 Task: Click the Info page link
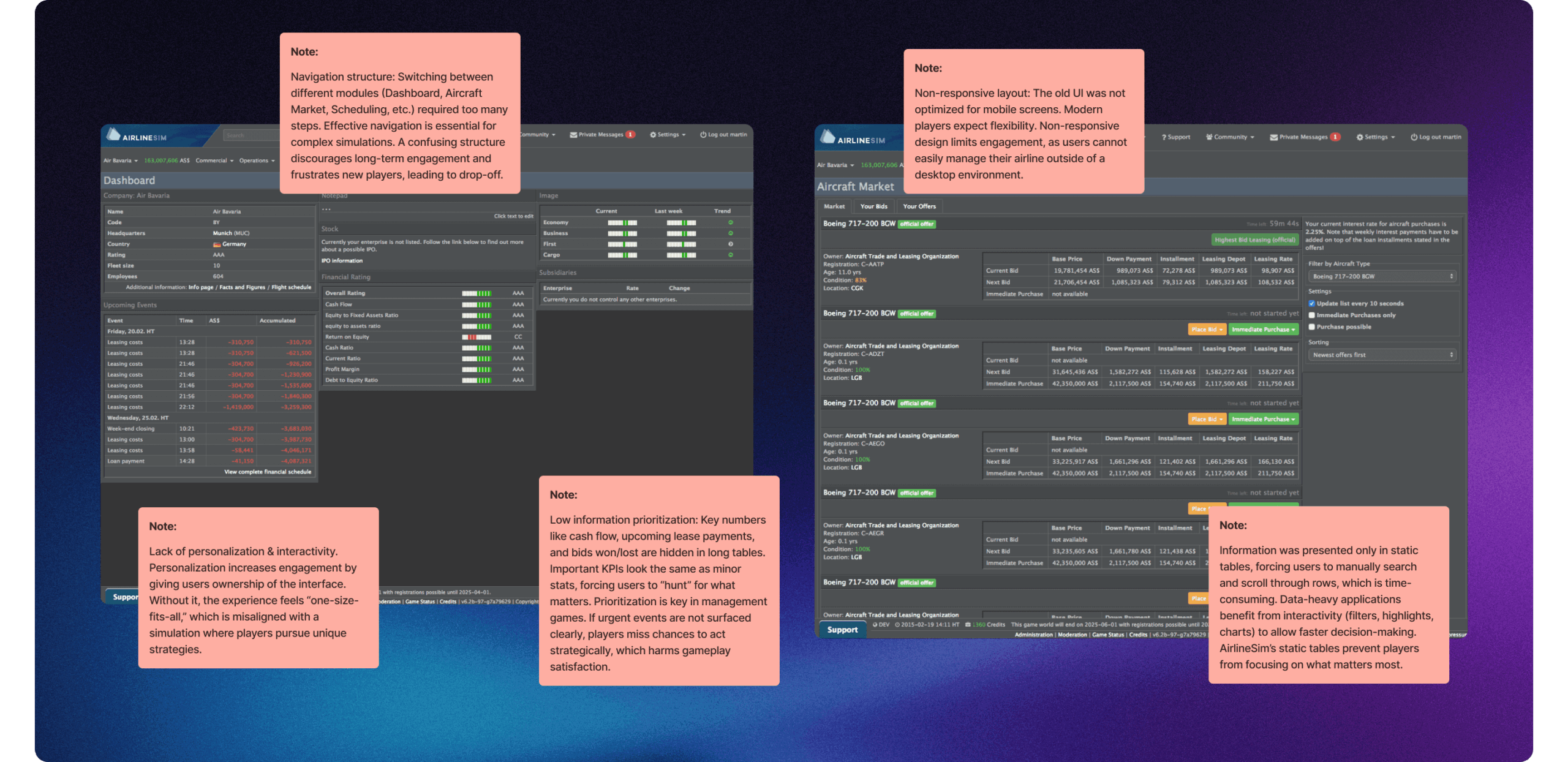(x=201, y=287)
